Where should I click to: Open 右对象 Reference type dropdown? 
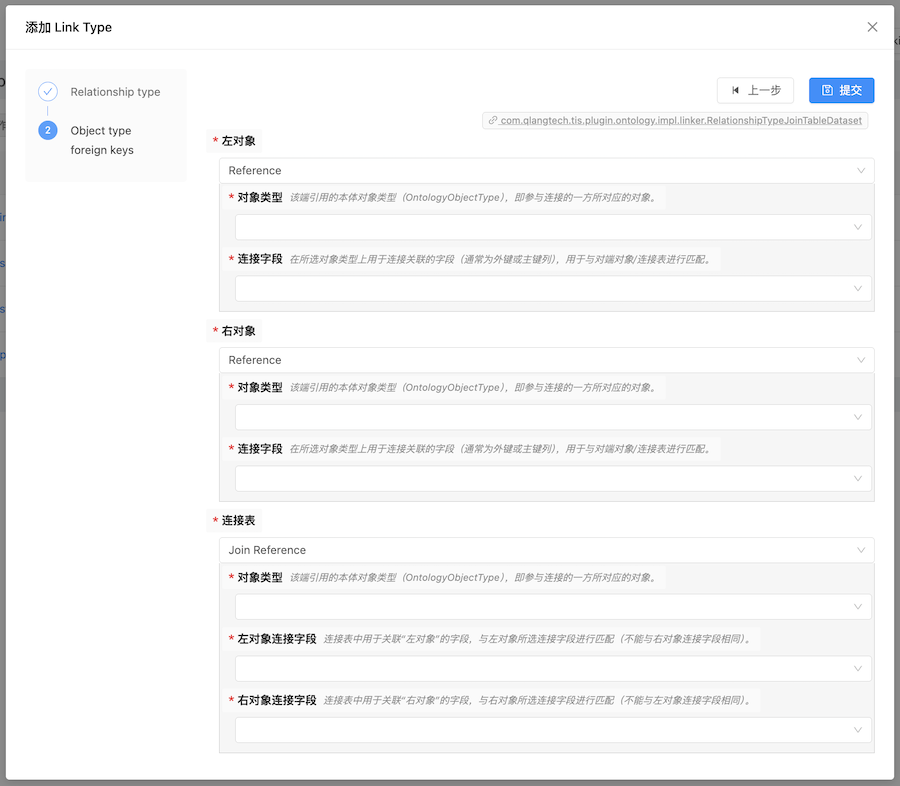click(546, 360)
